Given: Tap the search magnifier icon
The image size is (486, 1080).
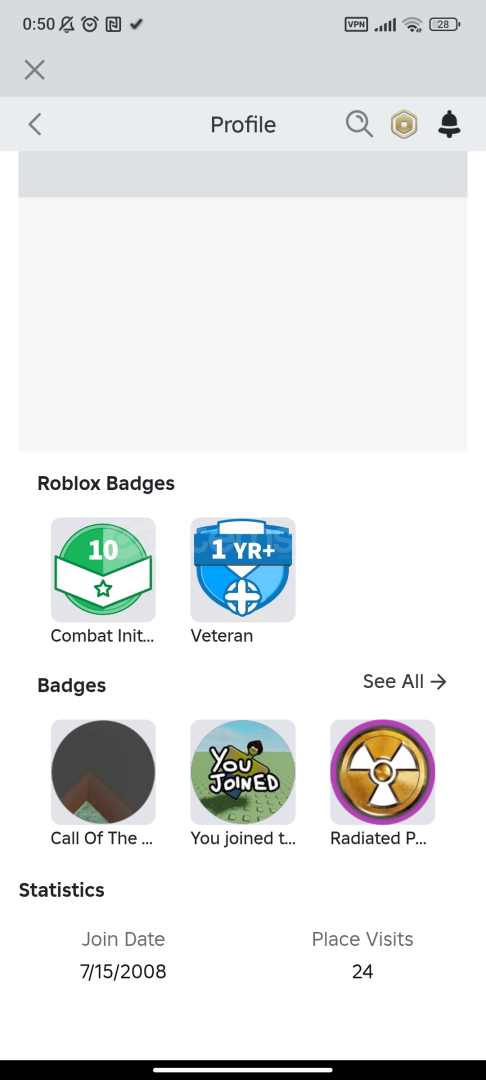Looking at the screenshot, I should tap(359, 125).
